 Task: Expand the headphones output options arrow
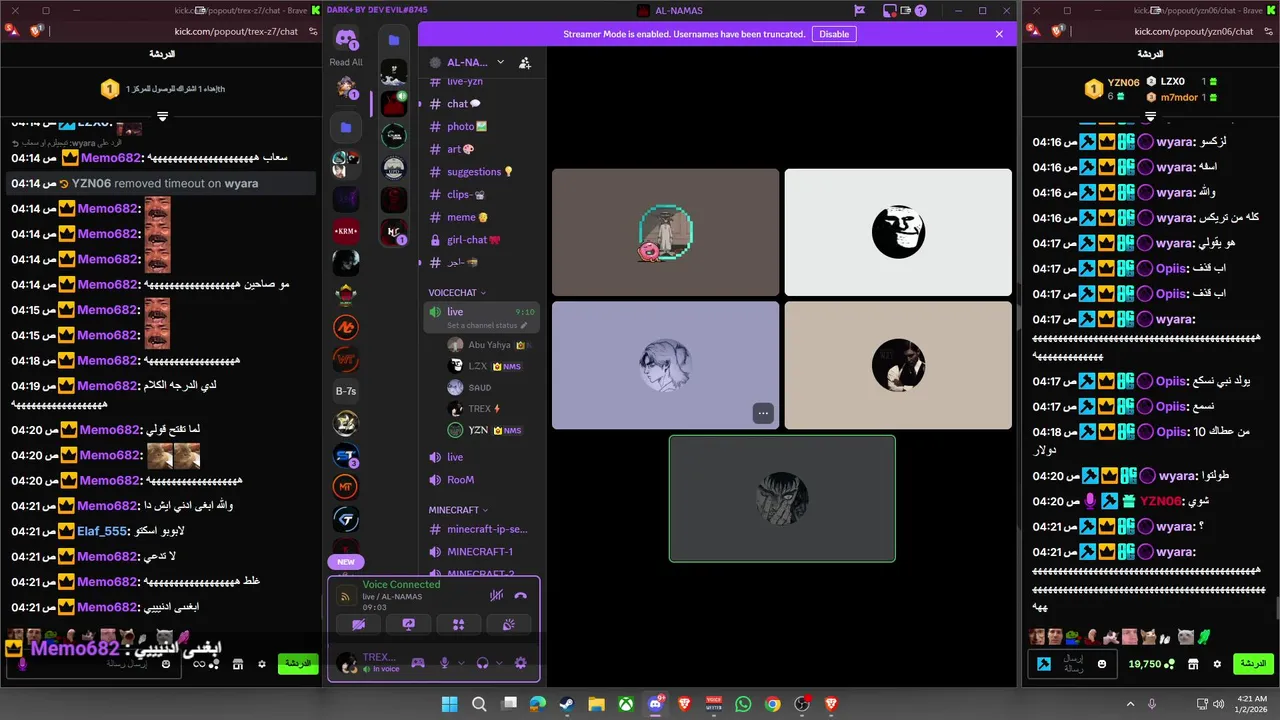[498, 663]
